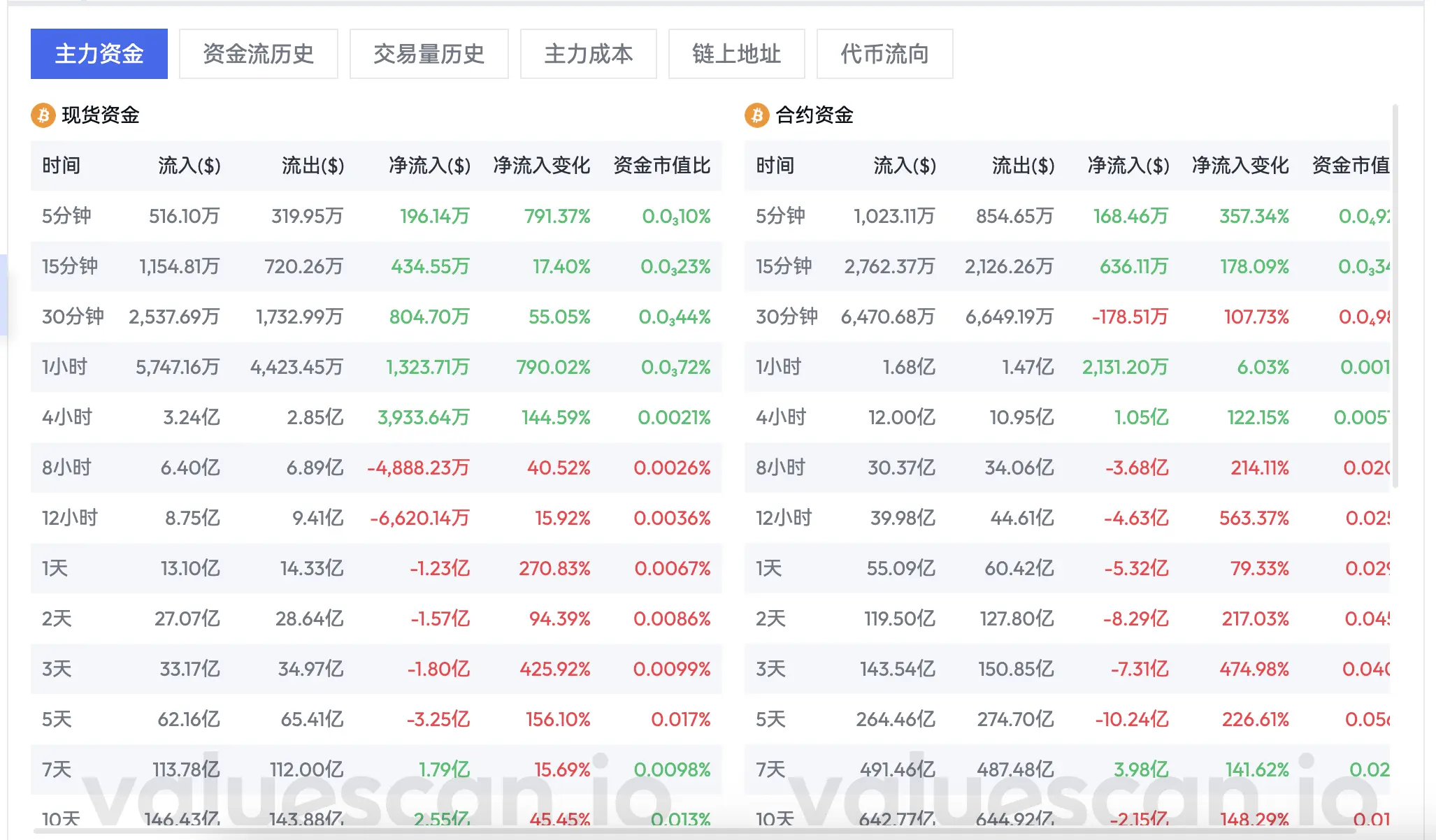1436x840 pixels.
Task: Open the 交易量历史 tab
Action: [429, 54]
